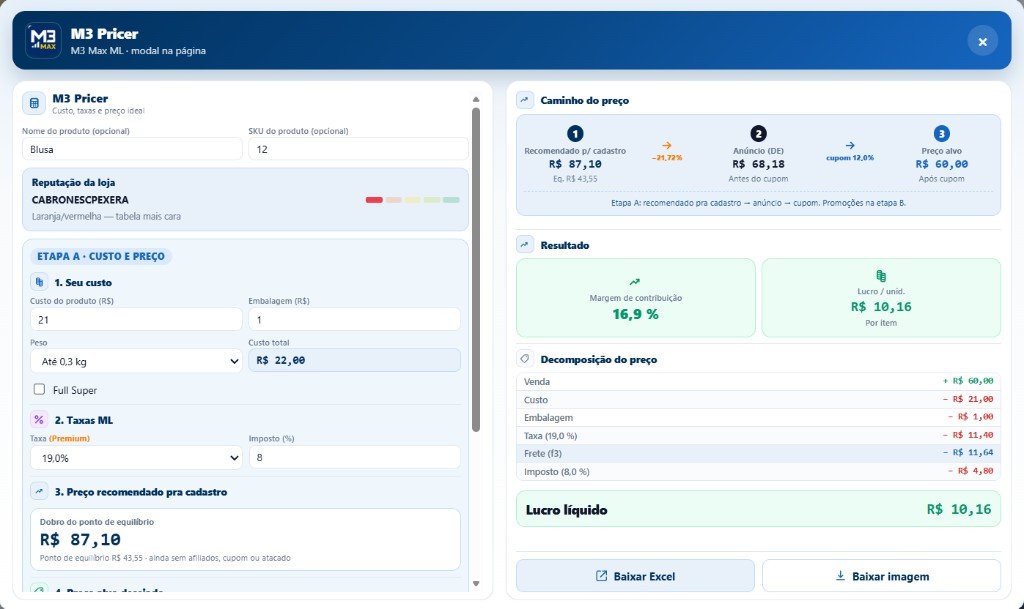The height and width of the screenshot is (609, 1024).
Task: Click the store name CABRONESCPEXERA
Action: tap(80, 200)
